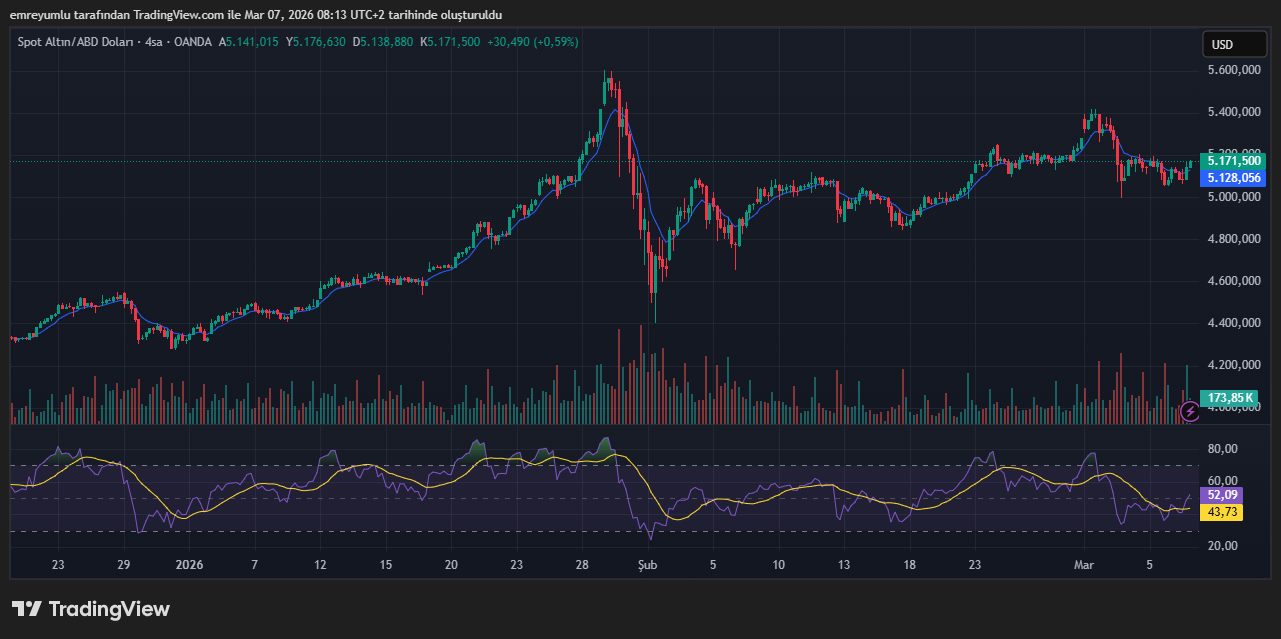Image resolution: width=1281 pixels, height=639 pixels.
Task: Click the TradingView logo at bottom left
Action: 91,609
